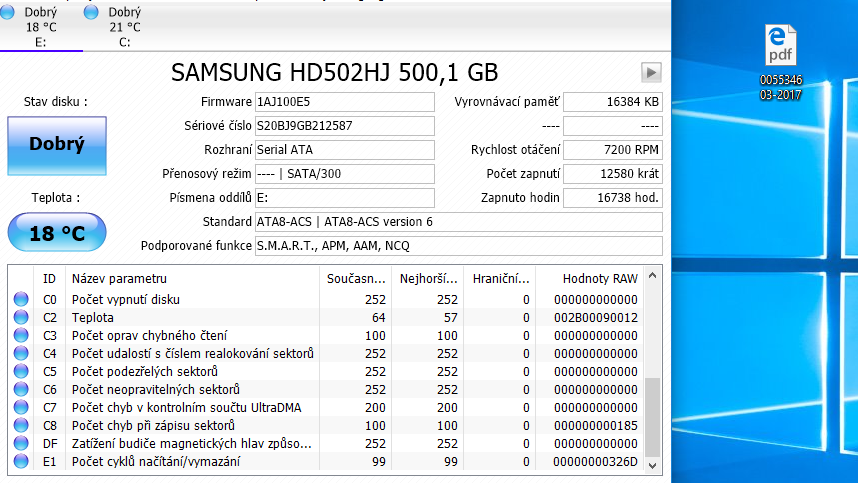Viewport: 858px width, 483px height.
Task: Click status icon of row C6
Action: (x=21, y=389)
